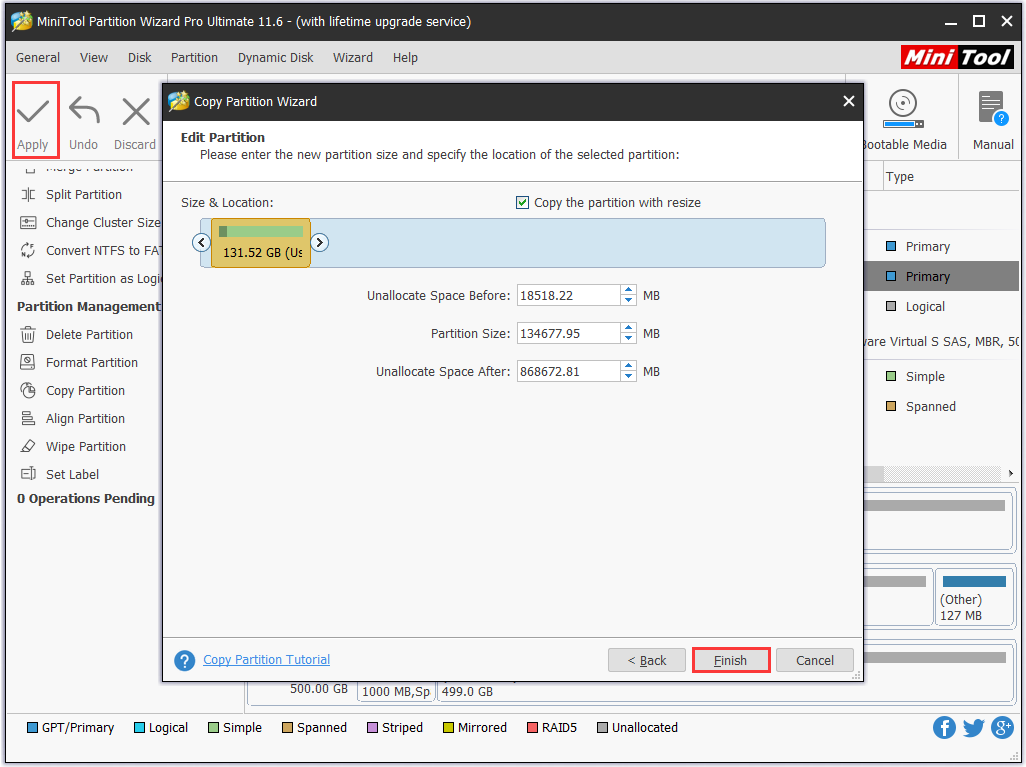Increase Unallocate Space Before value
This screenshot has width=1026, height=767.
(x=628, y=290)
